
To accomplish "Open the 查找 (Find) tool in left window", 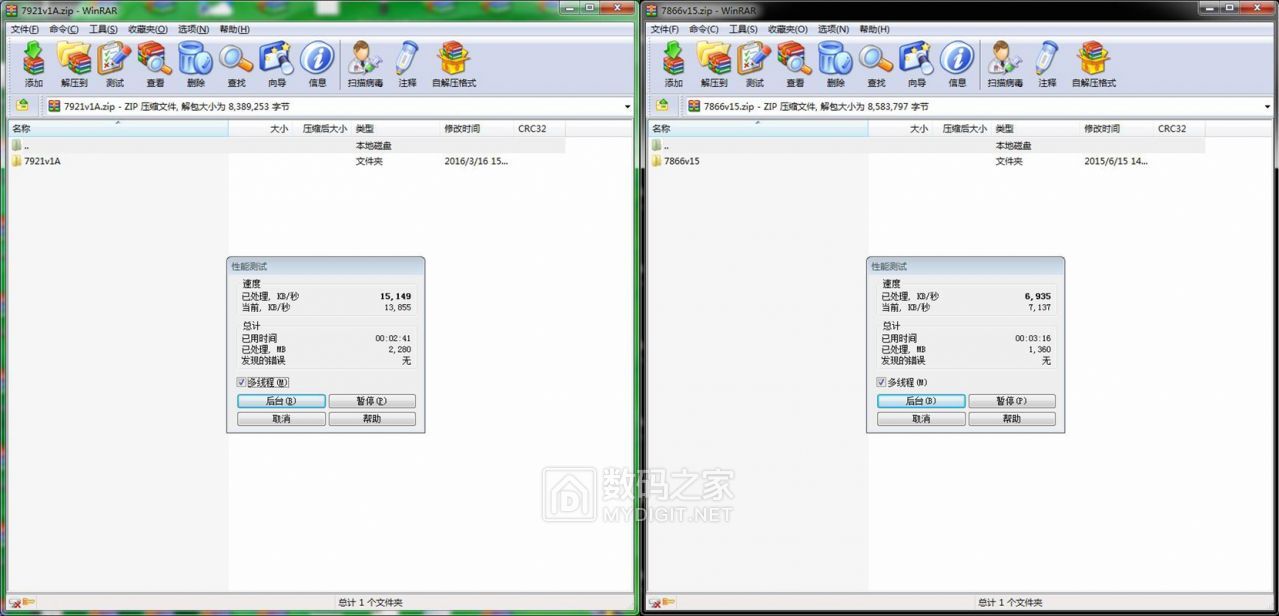I will pyautogui.click(x=236, y=62).
